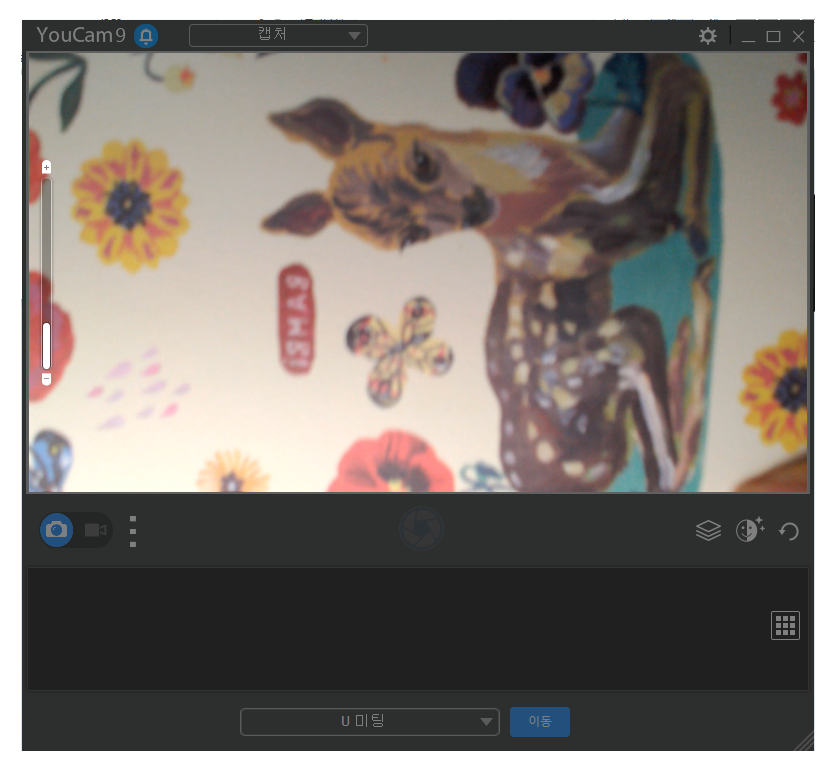
Task: Open the notification bell next to YouCam 9
Action: [146, 36]
